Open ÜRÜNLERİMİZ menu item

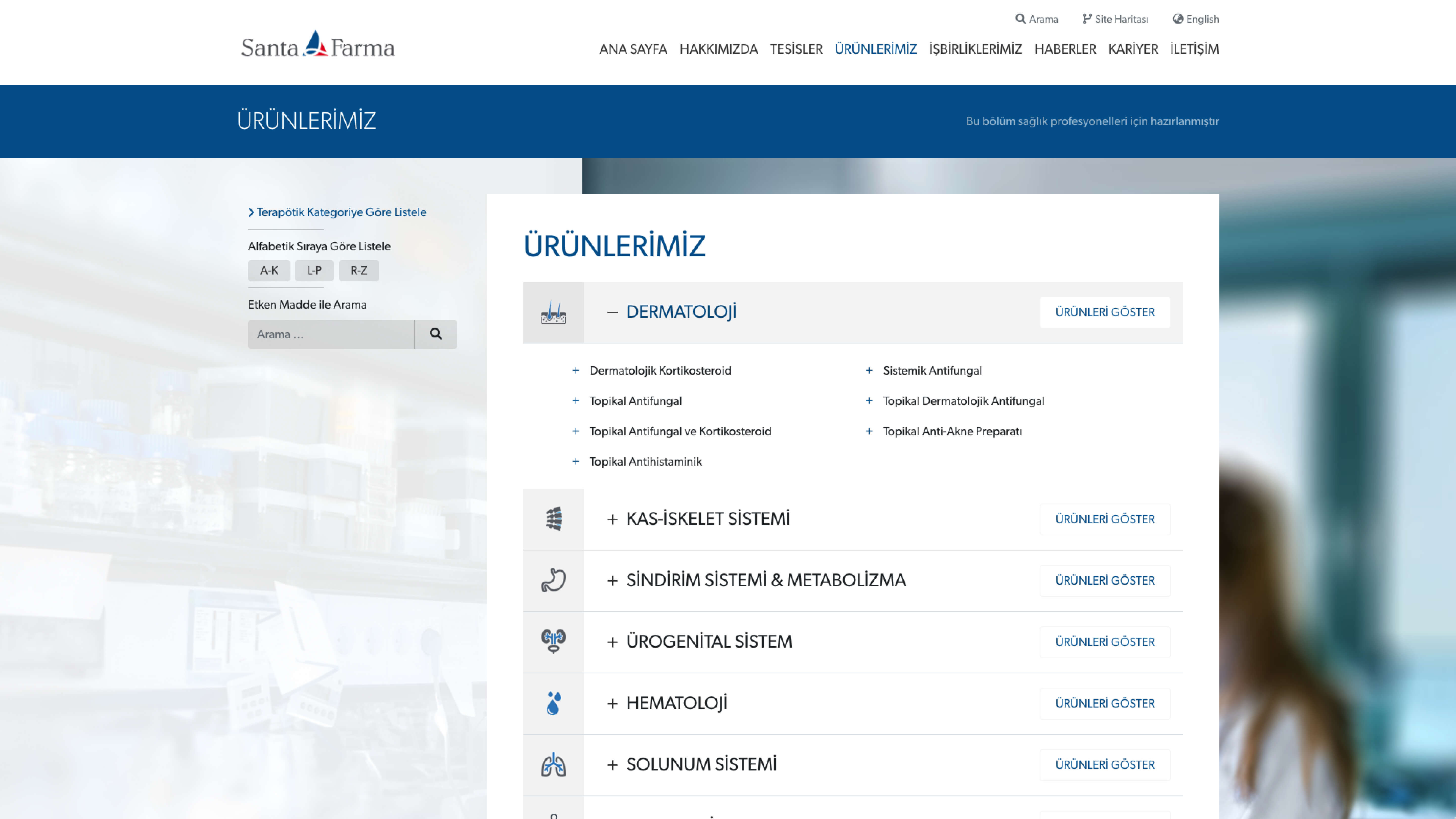pyautogui.click(x=876, y=49)
